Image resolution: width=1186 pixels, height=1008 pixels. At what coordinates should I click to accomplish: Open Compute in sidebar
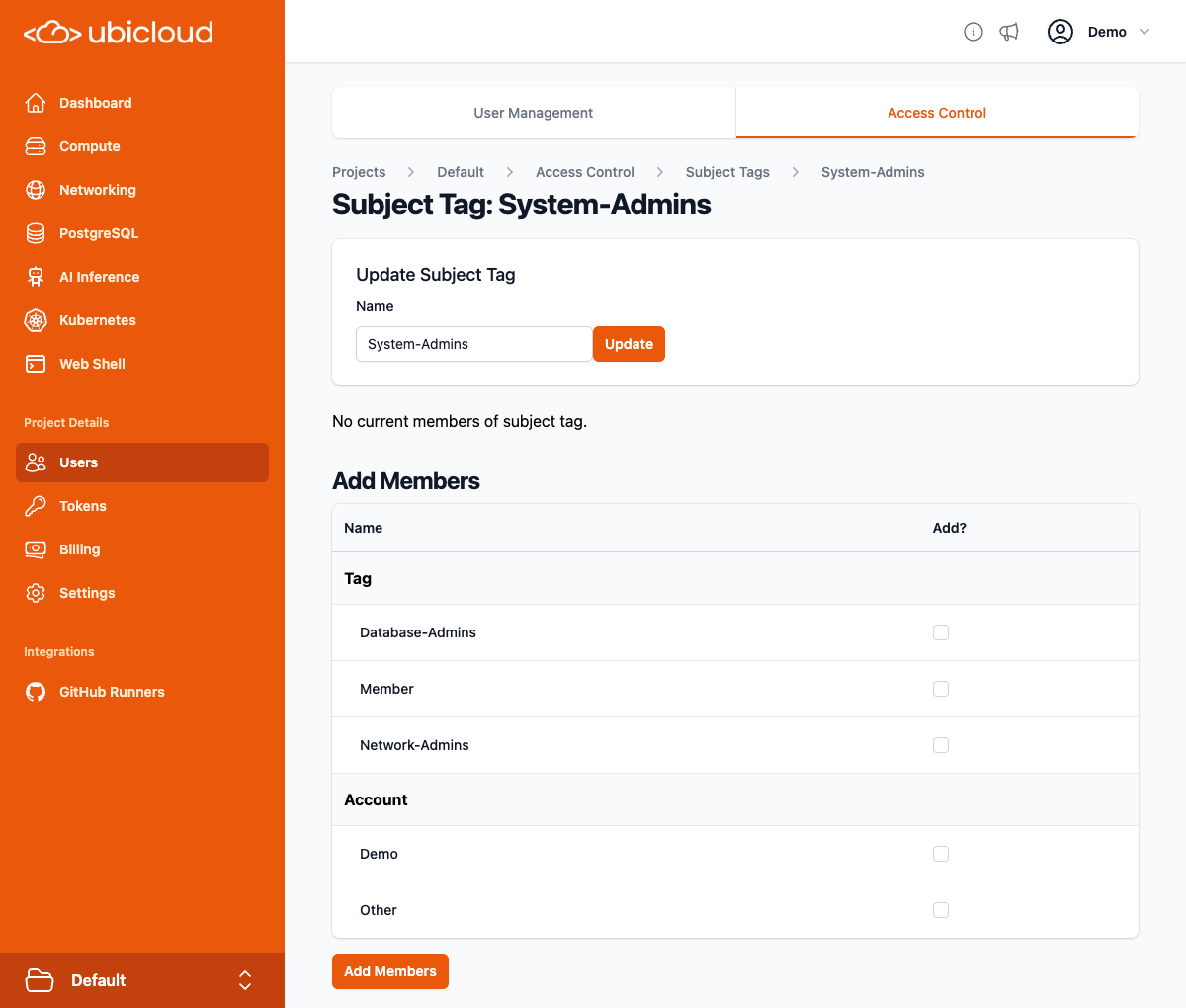coord(142,146)
